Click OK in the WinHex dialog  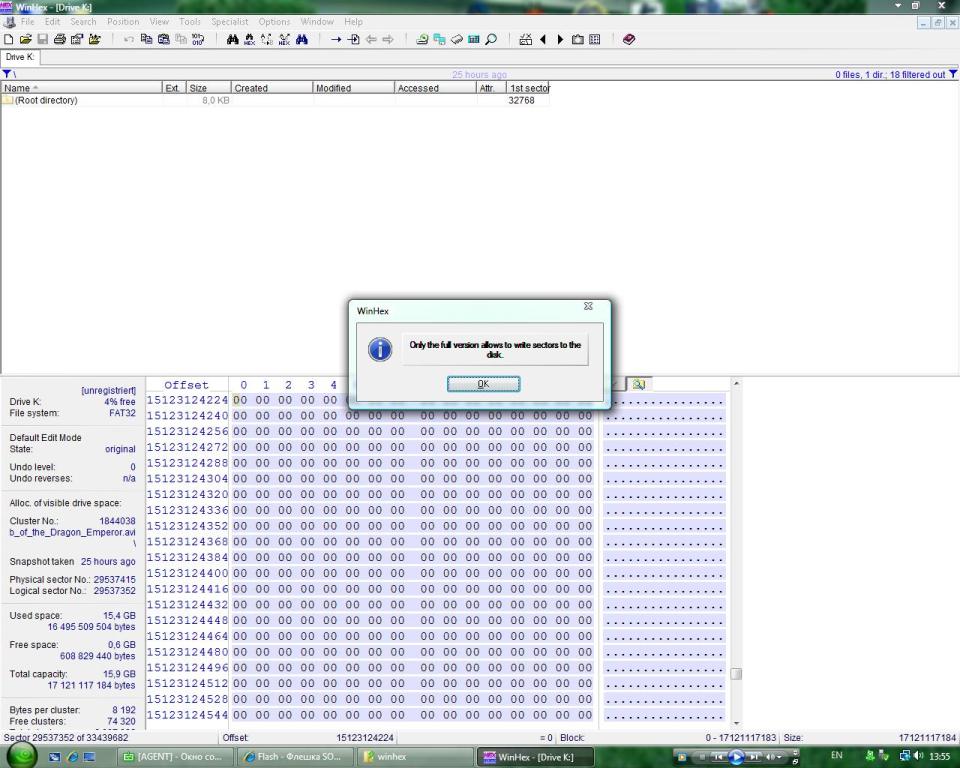tap(483, 383)
